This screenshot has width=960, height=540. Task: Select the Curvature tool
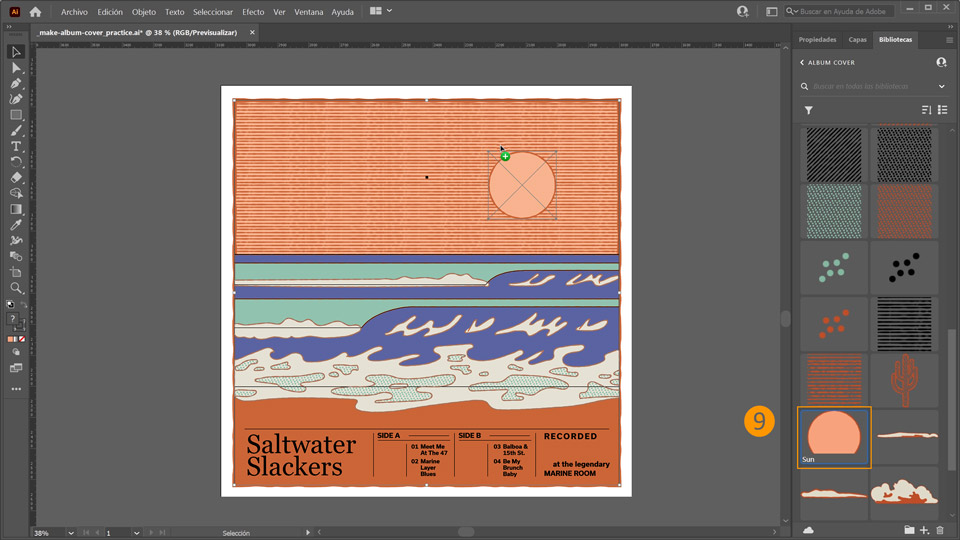tap(16, 99)
